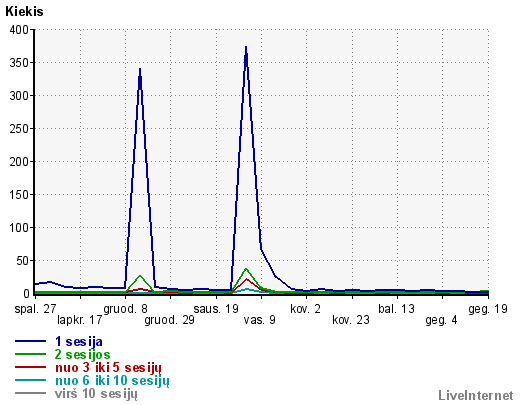Click the first blue peak near gruod. 8
Viewport: 520px width, 405px height.
click(x=140, y=69)
